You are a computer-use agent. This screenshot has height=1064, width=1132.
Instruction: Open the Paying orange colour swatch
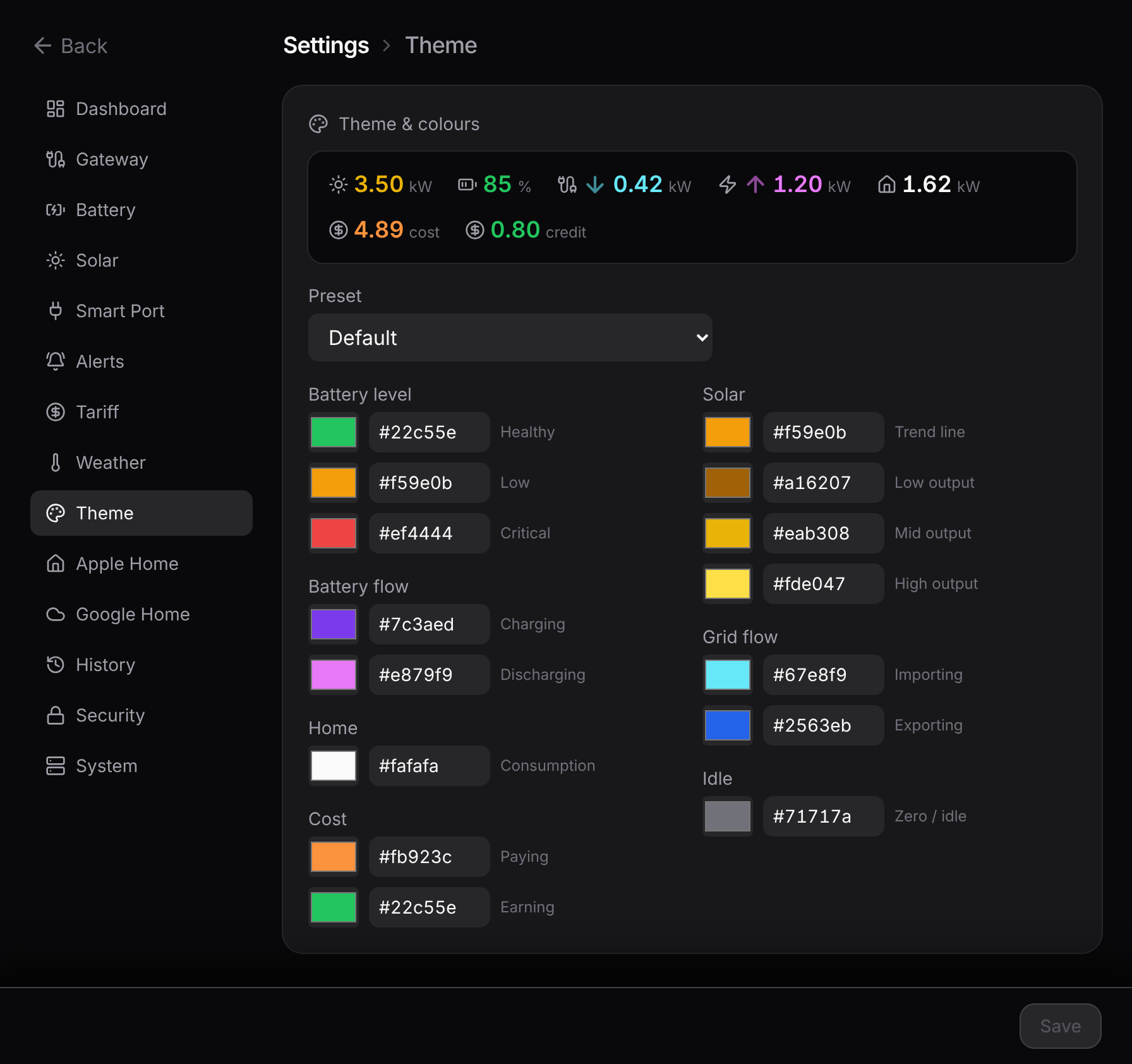(334, 857)
